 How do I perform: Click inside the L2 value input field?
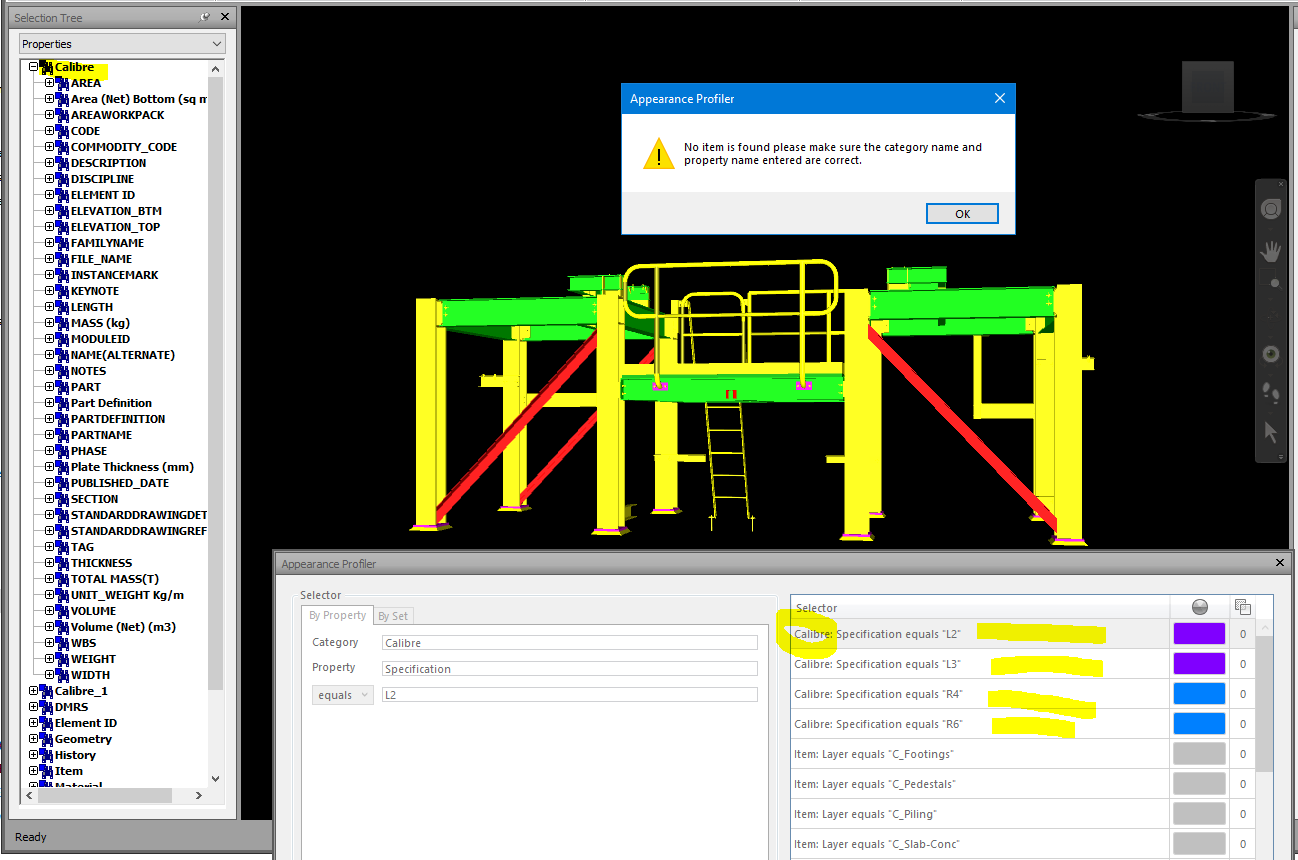coord(568,694)
